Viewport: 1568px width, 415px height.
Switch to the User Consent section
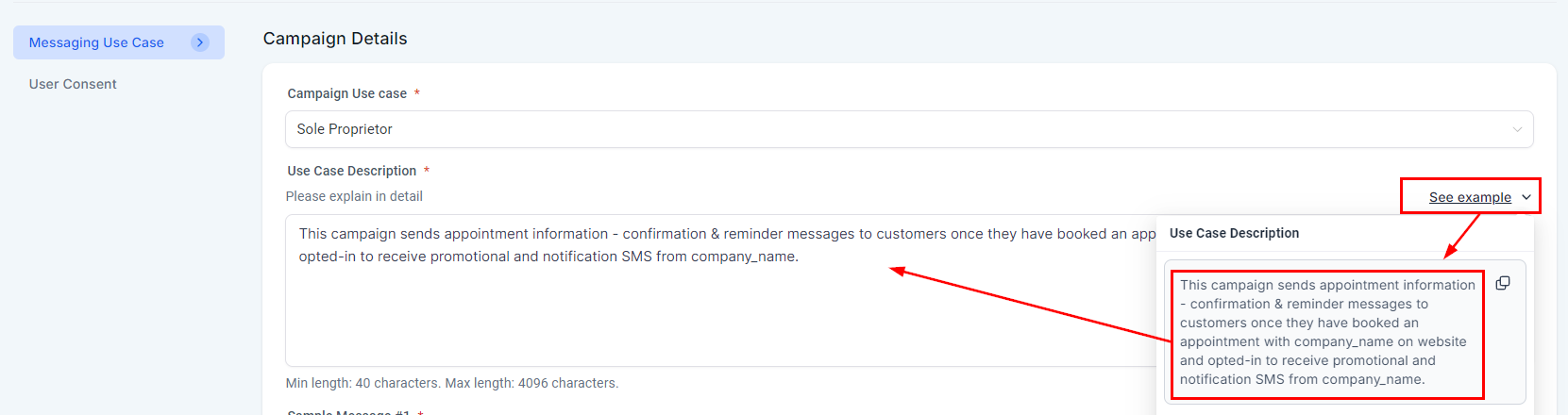[x=73, y=84]
